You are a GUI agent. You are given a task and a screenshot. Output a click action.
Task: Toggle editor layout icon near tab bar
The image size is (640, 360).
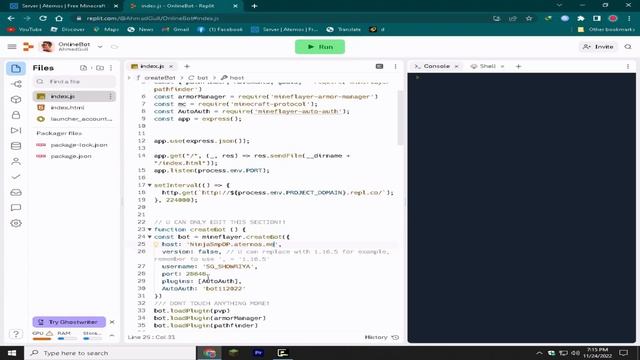click(x=379, y=66)
